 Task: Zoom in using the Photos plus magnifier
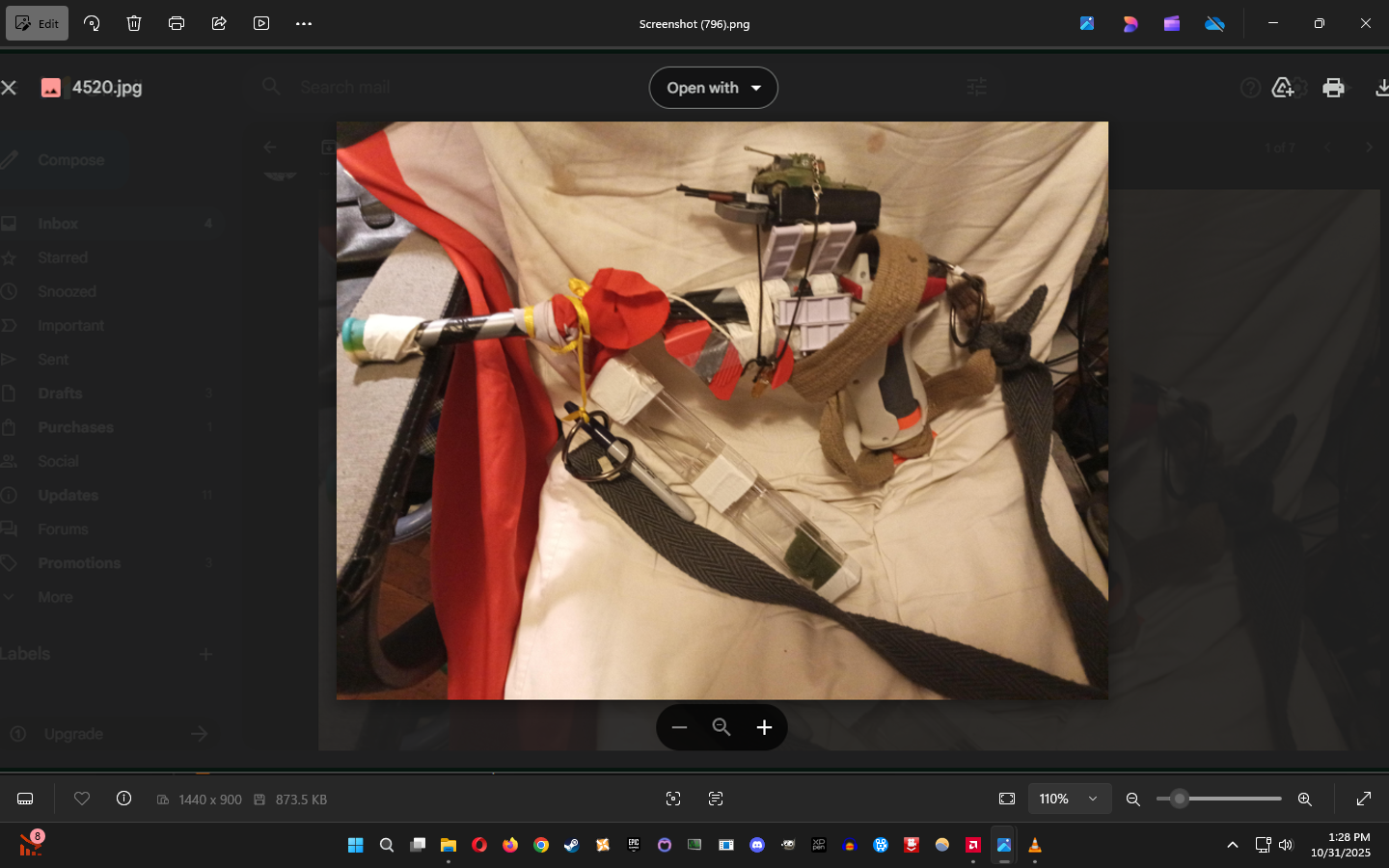tap(1304, 799)
